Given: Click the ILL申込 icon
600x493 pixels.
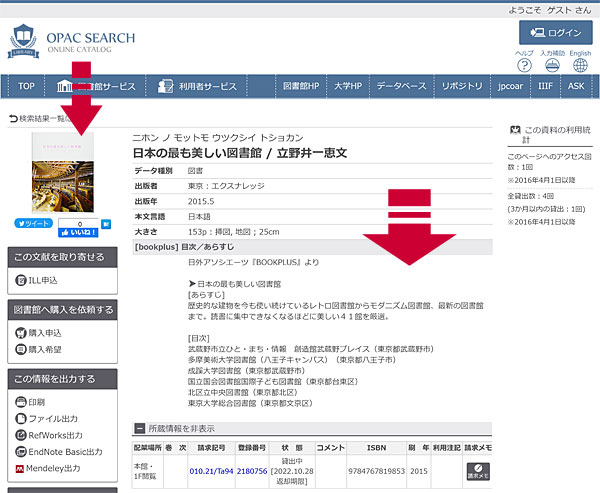Looking at the screenshot, I should coord(21,280).
